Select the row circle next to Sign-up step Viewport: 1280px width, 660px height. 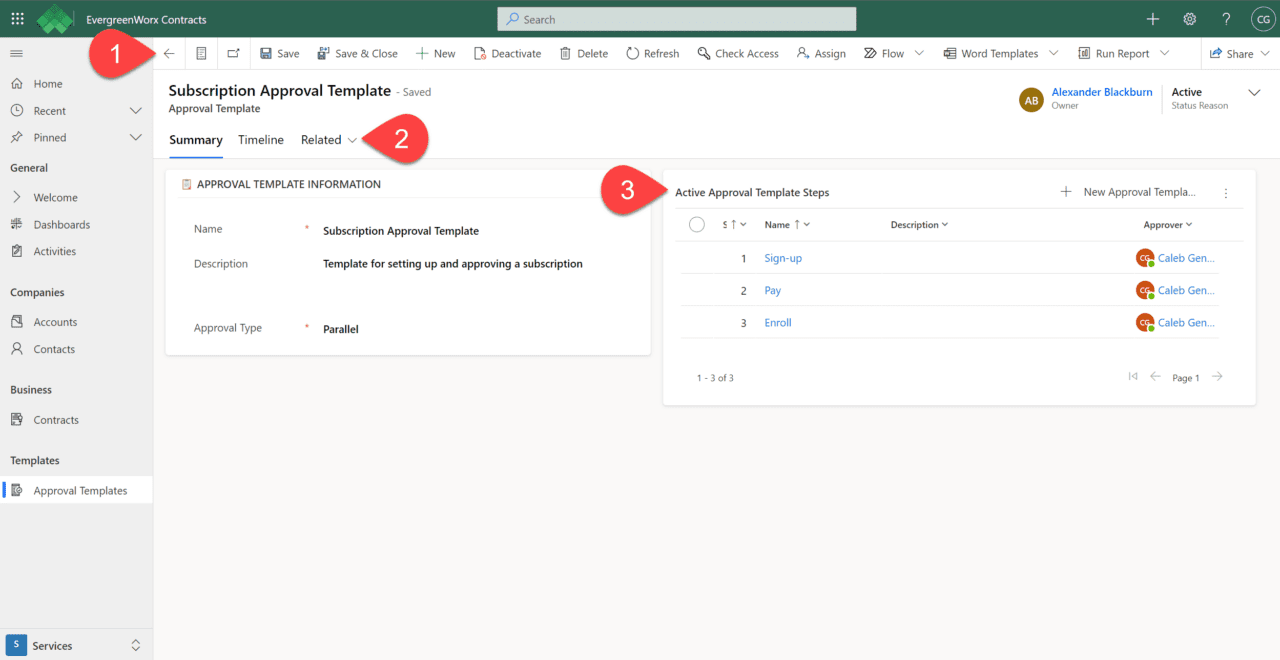pos(697,257)
